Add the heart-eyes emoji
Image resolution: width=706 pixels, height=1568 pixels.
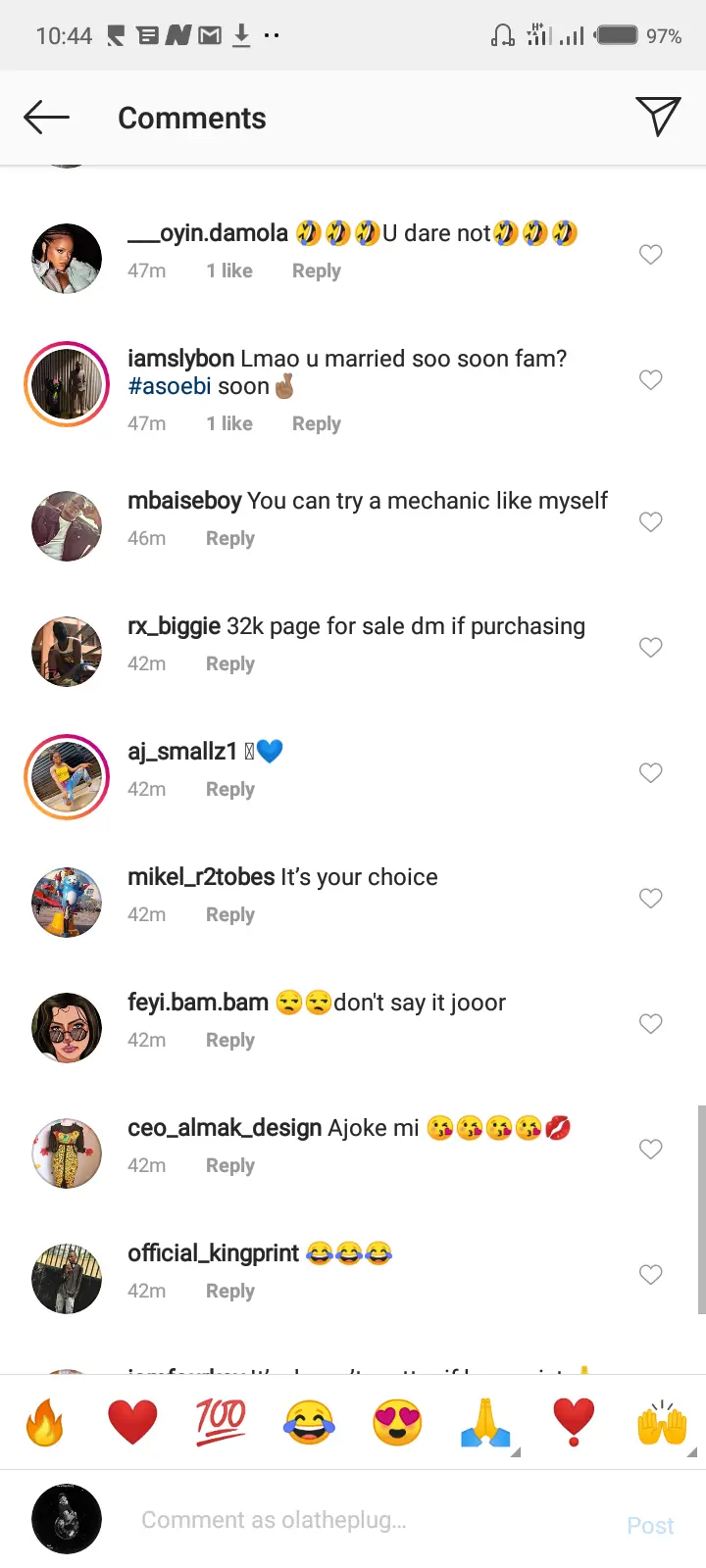click(x=397, y=1422)
